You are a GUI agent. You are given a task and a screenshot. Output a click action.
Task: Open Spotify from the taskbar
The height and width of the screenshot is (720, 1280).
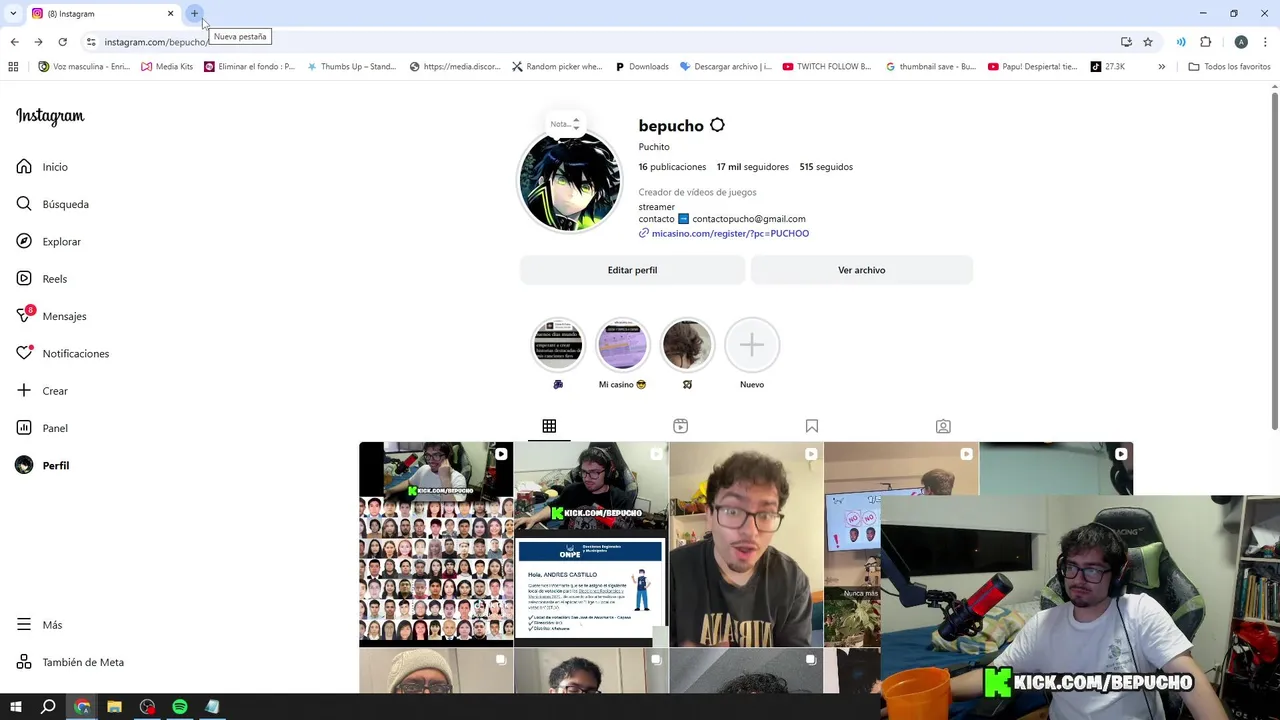[180, 707]
